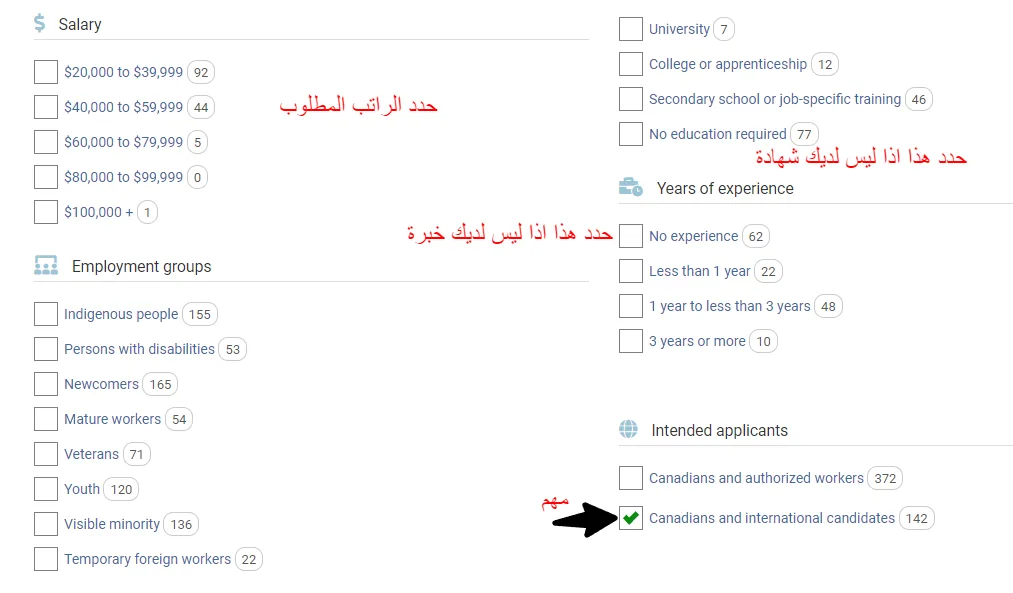Check the "Youth" employment group
Screen dimensions: 1013x593
[45, 488]
